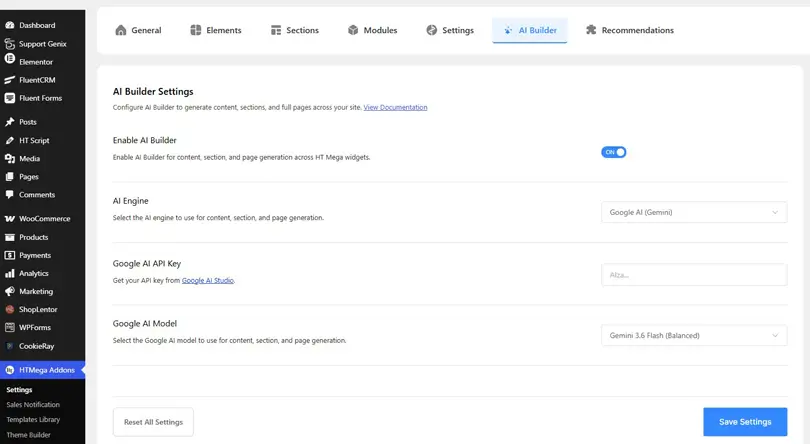
Task: Open Templates Library submenu item
Action: (33, 420)
